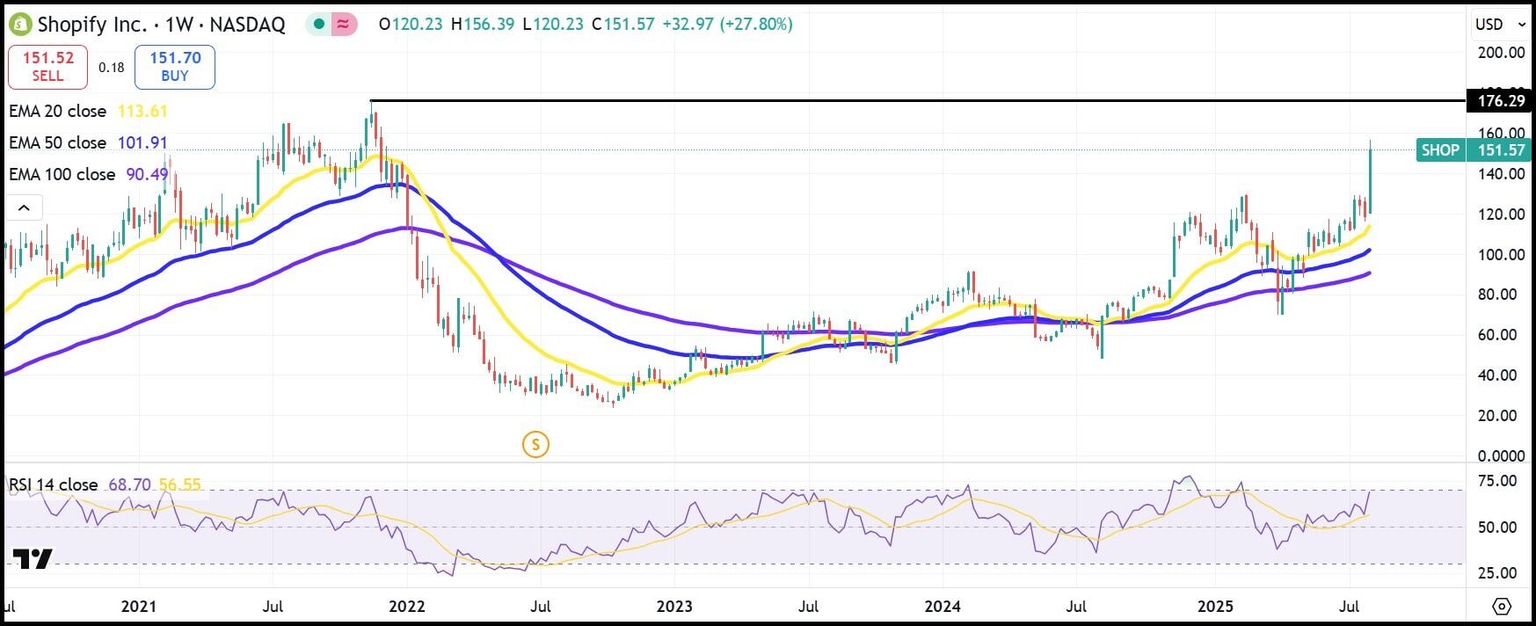Toggle the EMA 100 close indicator legend
This screenshot has height=626, width=1536.
coord(62,174)
